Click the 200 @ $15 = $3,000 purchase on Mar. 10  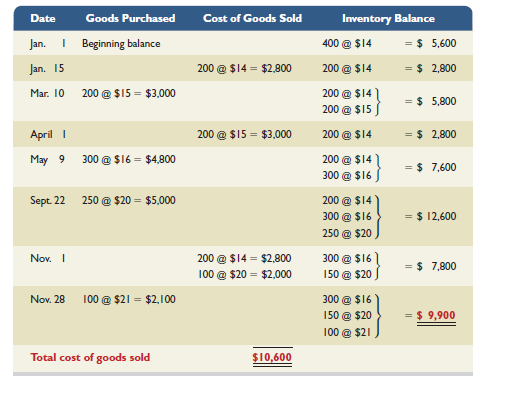tap(129, 93)
